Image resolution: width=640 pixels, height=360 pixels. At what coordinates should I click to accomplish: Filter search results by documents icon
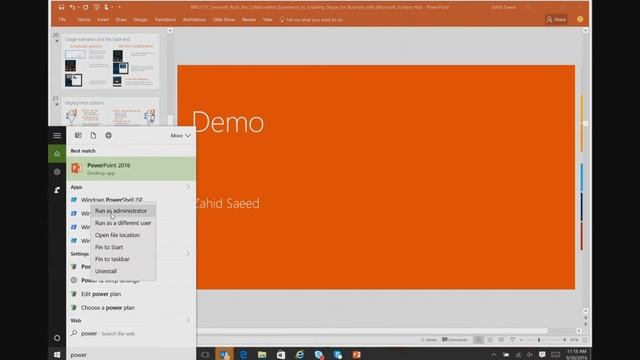pyautogui.click(x=93, y=136)
